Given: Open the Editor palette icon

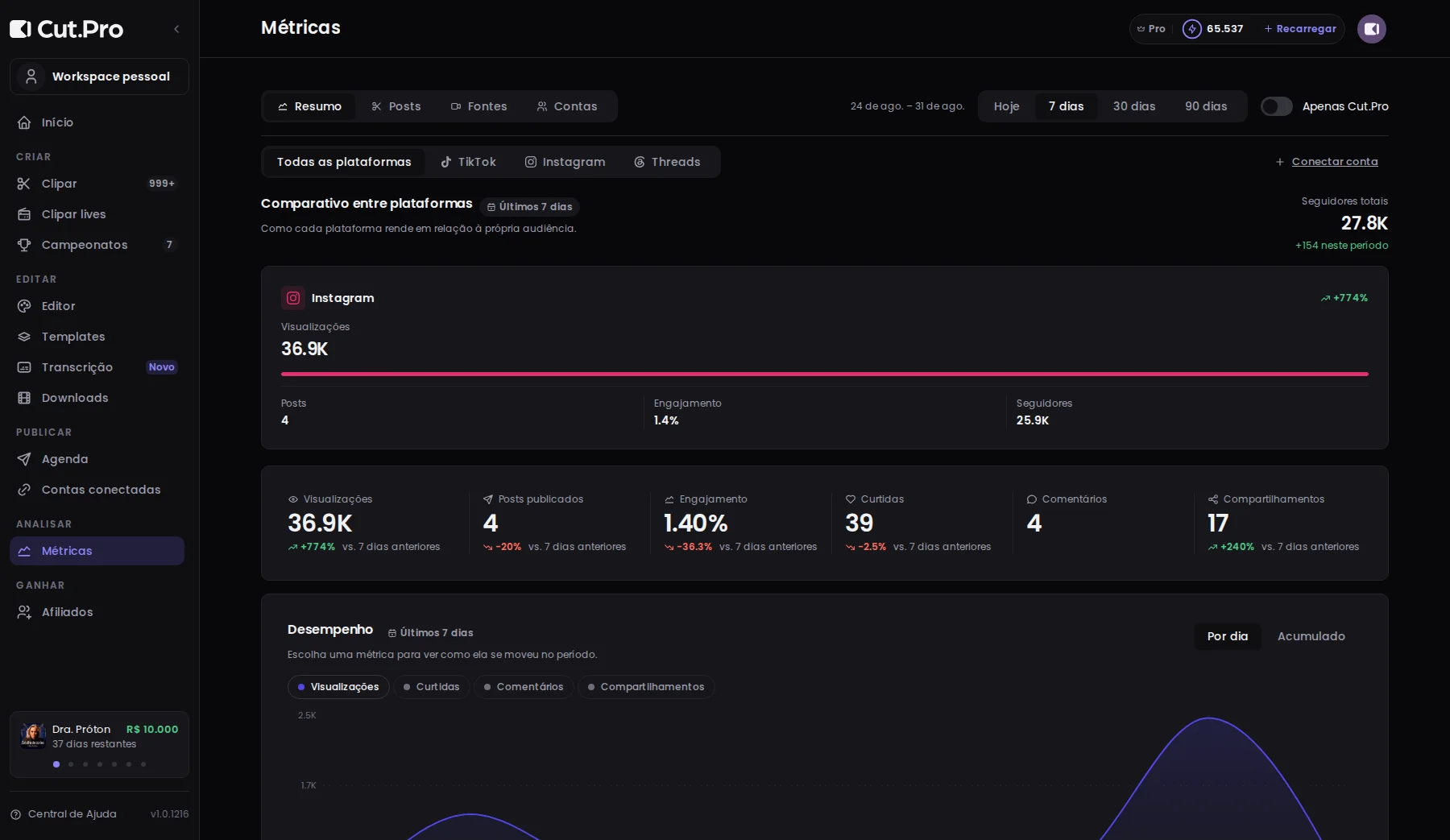Looking at the screenshot, I should 24,306.
